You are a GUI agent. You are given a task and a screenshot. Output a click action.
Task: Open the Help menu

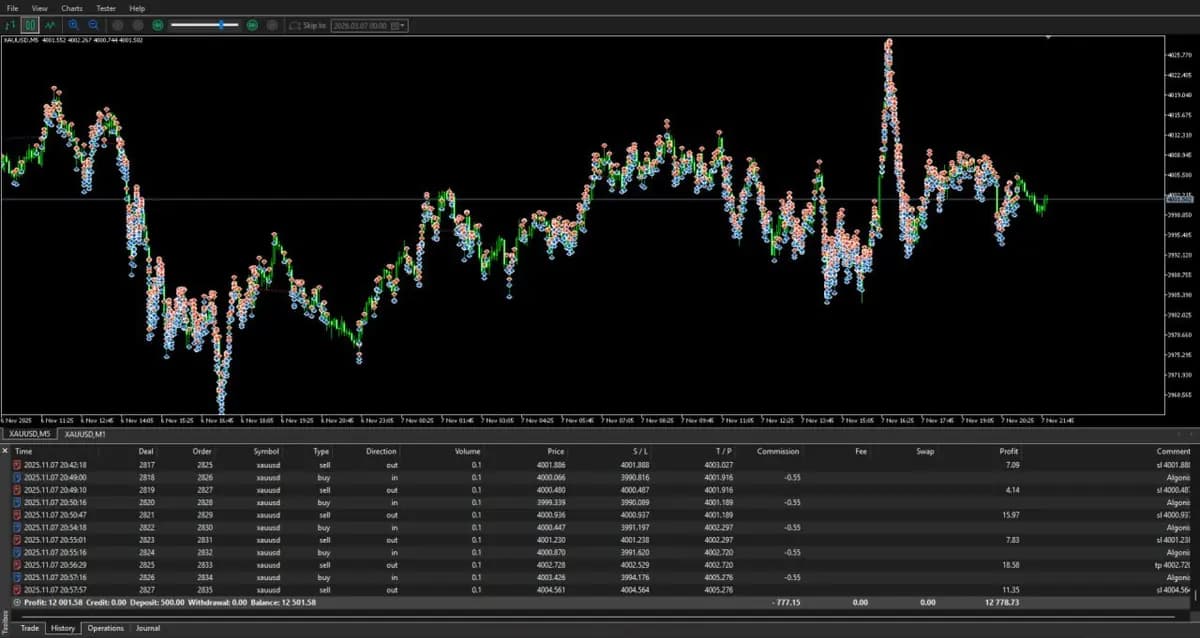click(x=137, y=8)
